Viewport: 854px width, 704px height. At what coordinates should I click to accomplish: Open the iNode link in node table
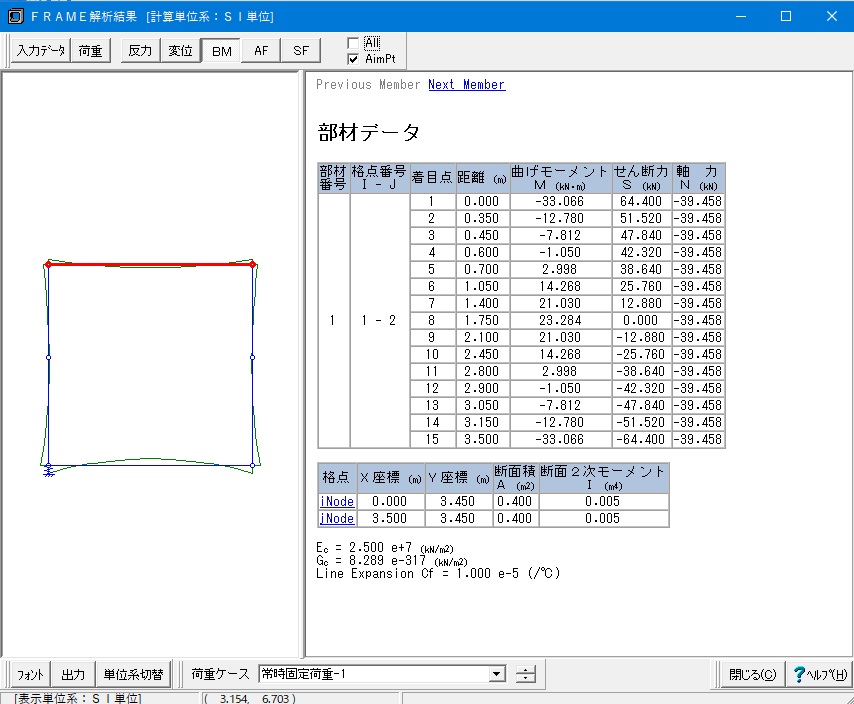pyautogui.click(x=337, y=501)
